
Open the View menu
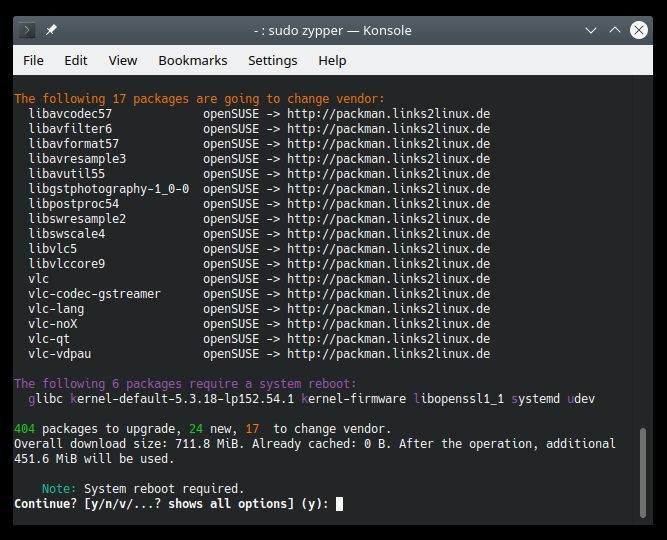pyautogui.click(x=123, y=60)
